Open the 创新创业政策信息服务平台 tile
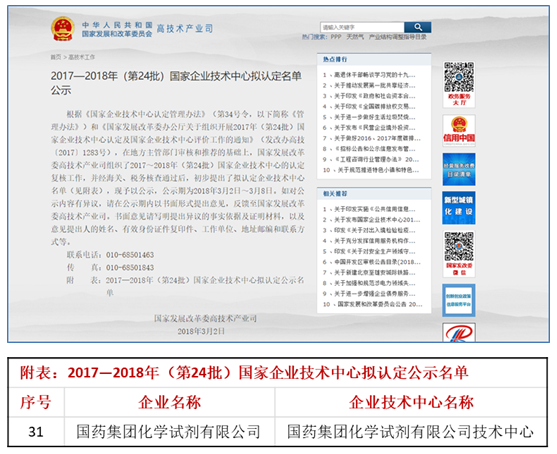This screenshot has width=557, height=454. pyautogui.click(x=459, y=300)
